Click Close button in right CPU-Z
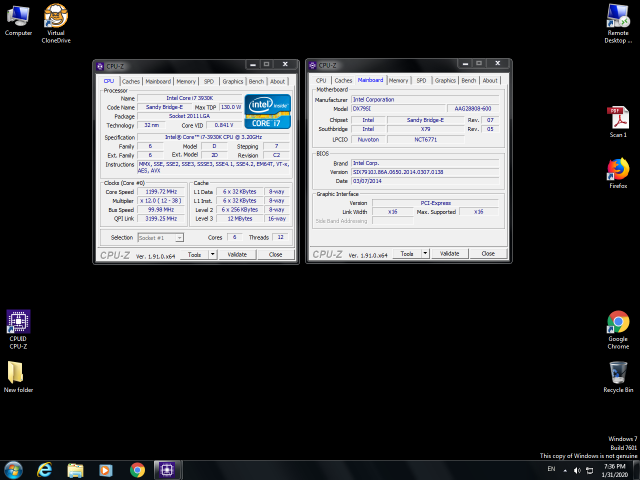Screen dimensions: 640x480 [488, 253]
